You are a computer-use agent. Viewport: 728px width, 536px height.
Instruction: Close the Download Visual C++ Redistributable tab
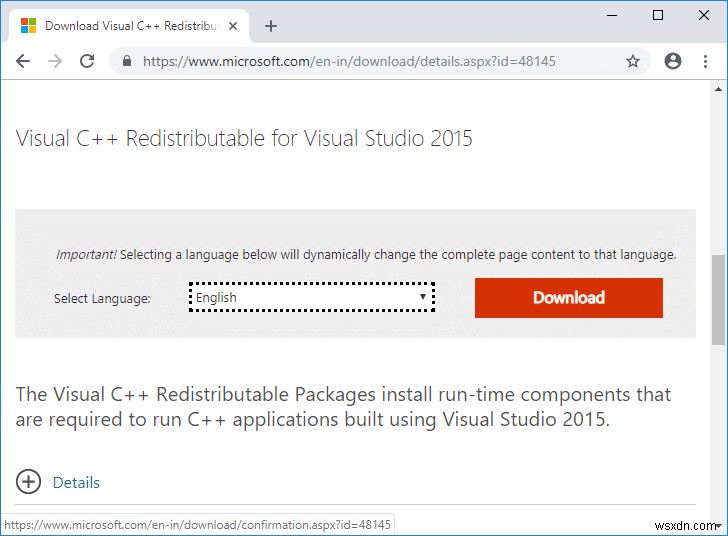point(233,26)
